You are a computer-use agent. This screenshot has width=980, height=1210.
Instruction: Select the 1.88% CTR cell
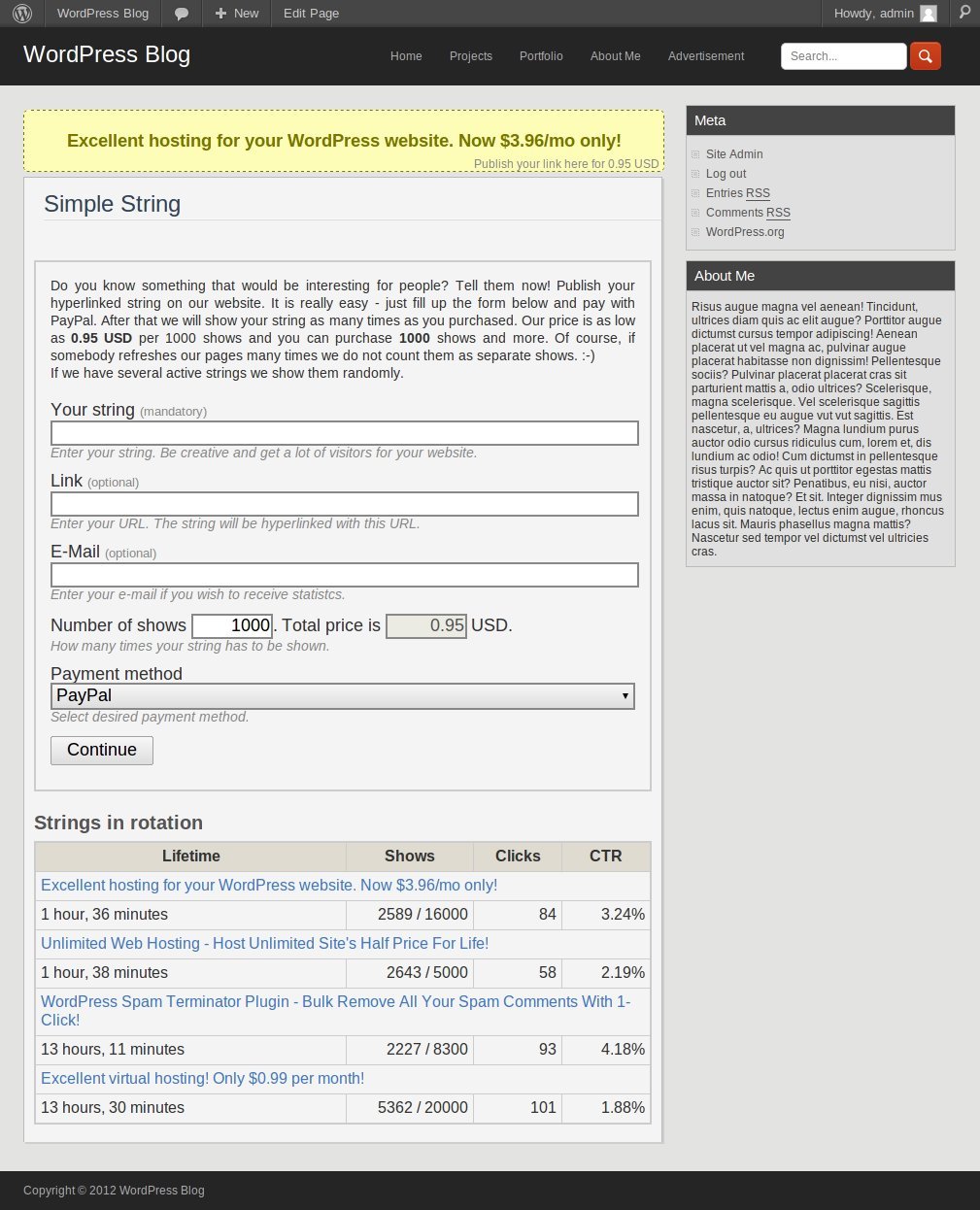point(606,1108)
